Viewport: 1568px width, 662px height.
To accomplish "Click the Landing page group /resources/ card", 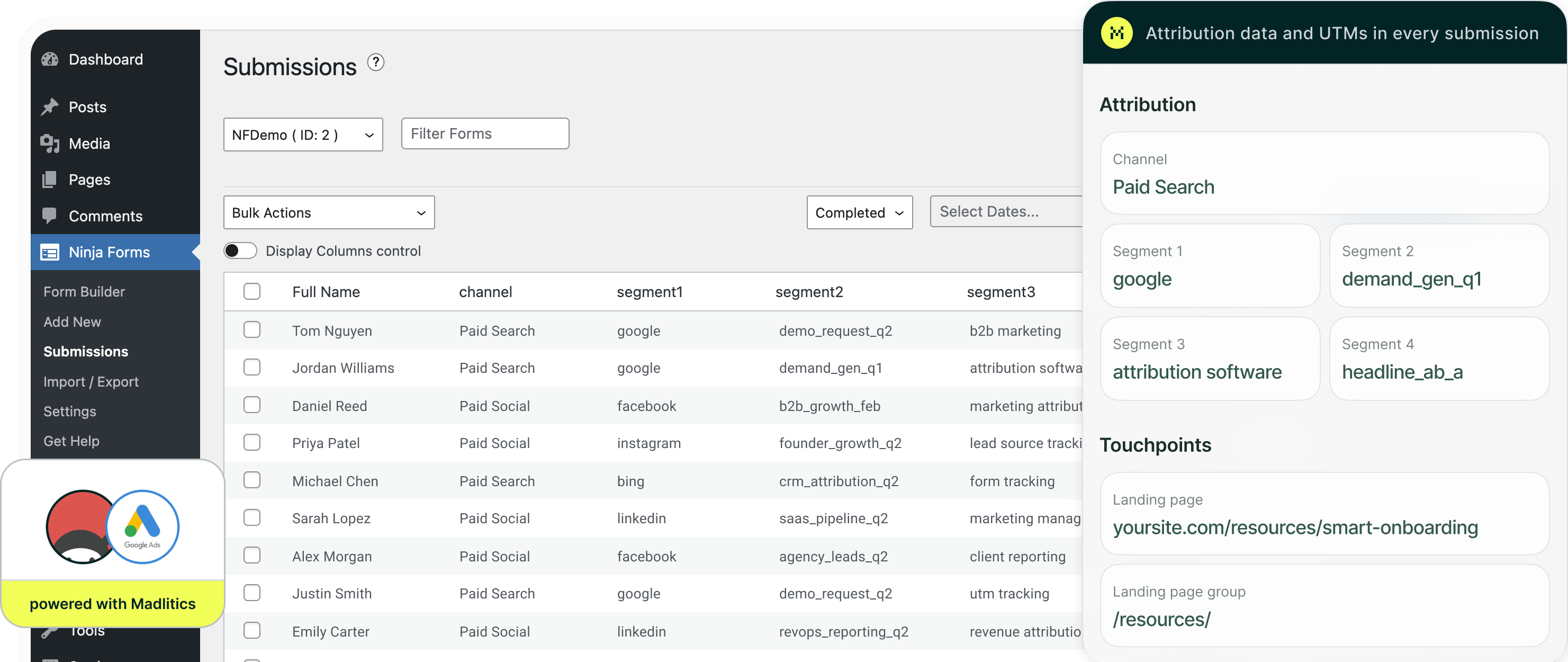I will (x=1324, y=606).
